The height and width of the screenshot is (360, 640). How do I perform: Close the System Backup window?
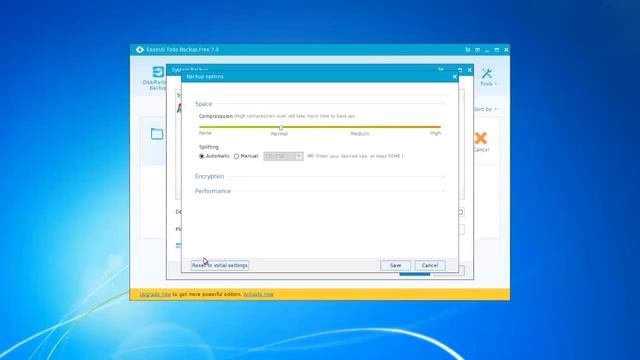pyautogui.click(x=470, y=70)
